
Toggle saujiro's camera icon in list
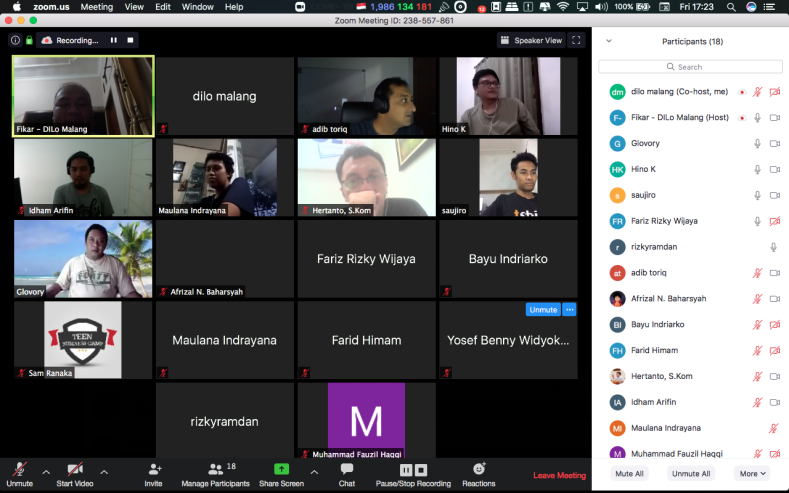click(x=775, y=195)
